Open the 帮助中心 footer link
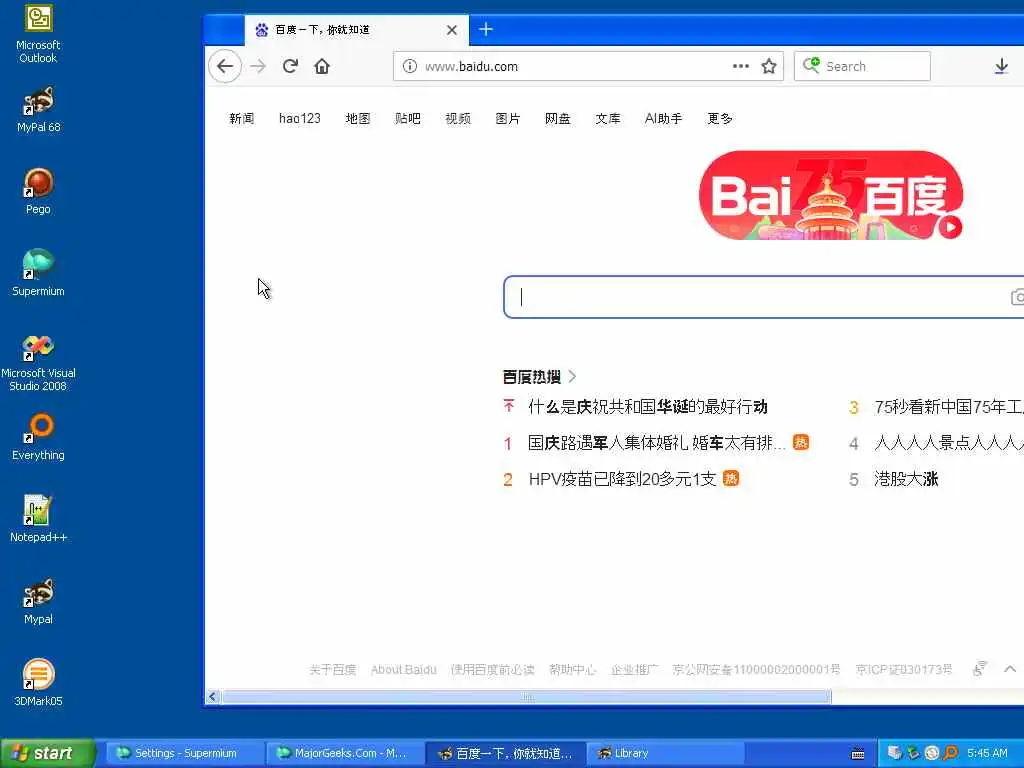 pos(573,669)
